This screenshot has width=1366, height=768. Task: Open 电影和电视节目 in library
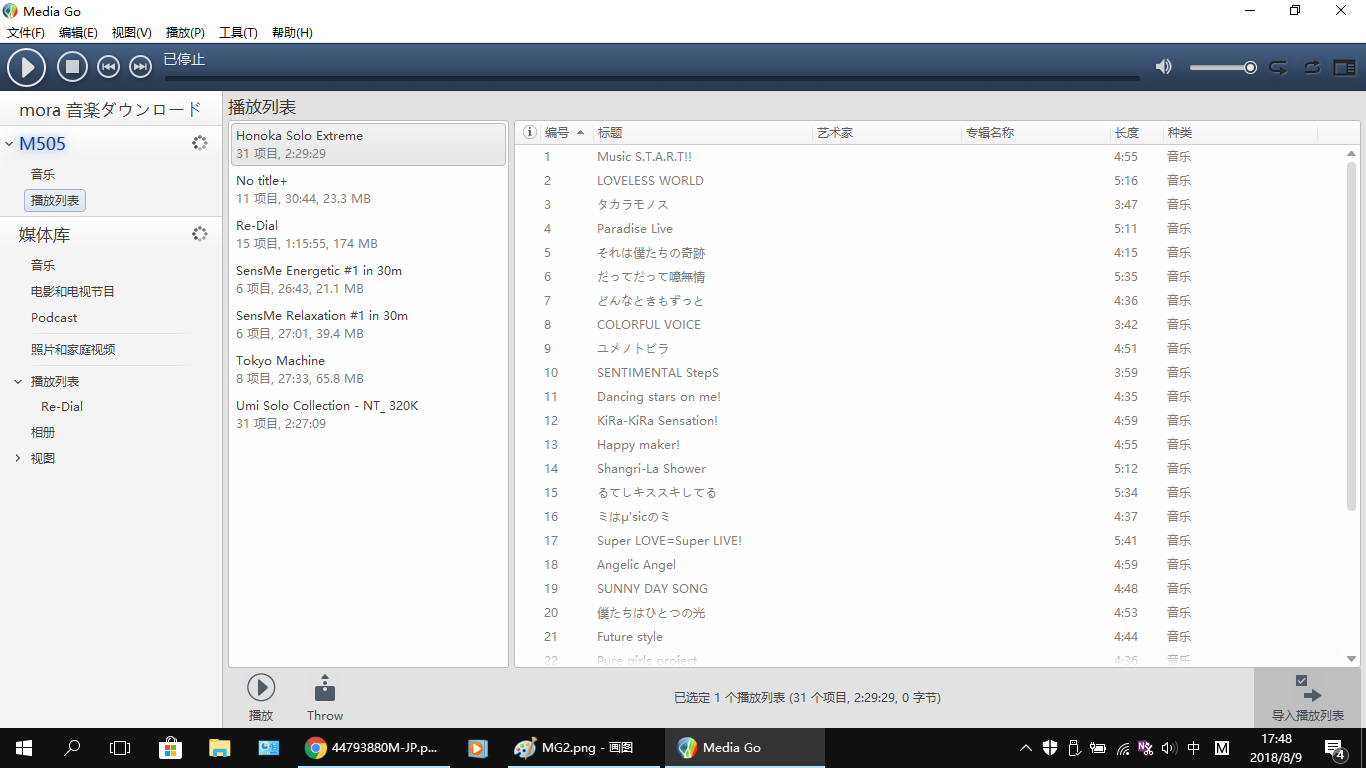click(x=73, y=291)
